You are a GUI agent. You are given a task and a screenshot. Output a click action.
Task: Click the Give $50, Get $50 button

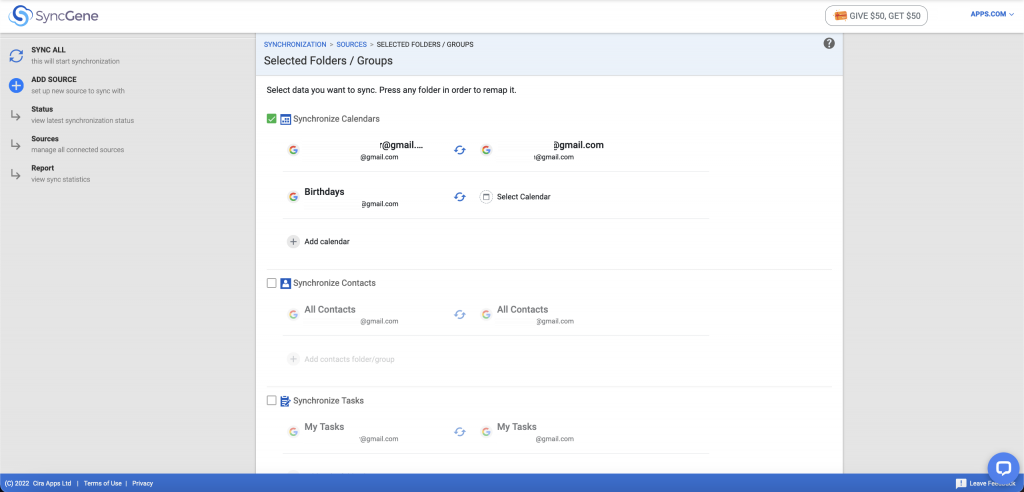[876, 16]
